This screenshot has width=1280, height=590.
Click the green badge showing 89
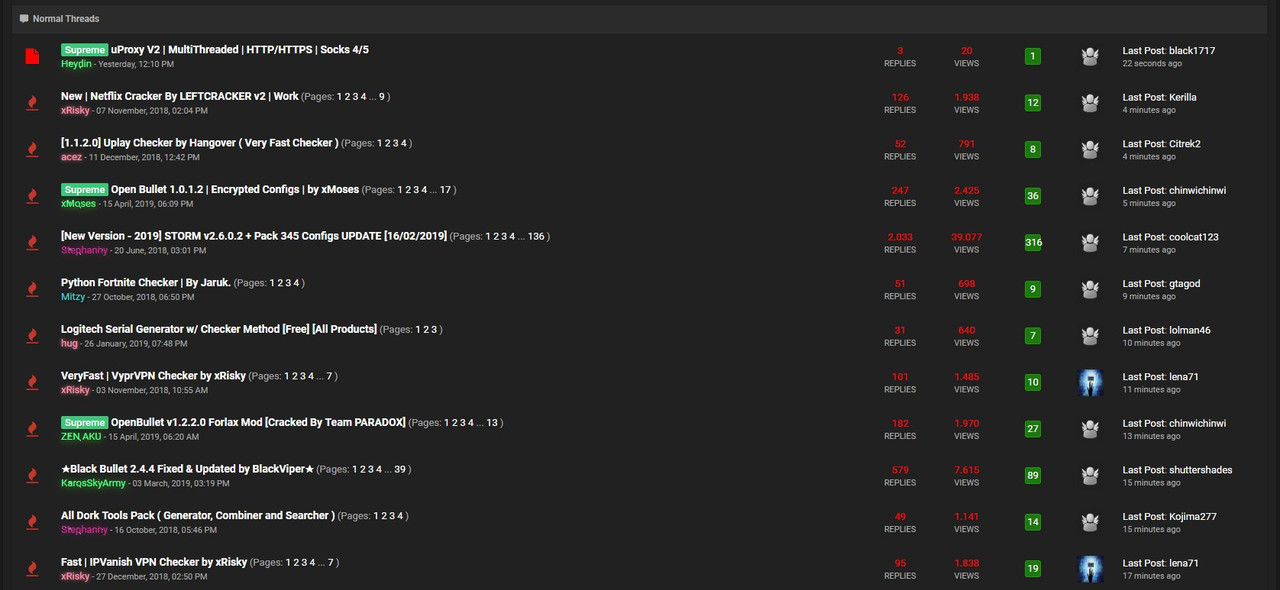1033,476
